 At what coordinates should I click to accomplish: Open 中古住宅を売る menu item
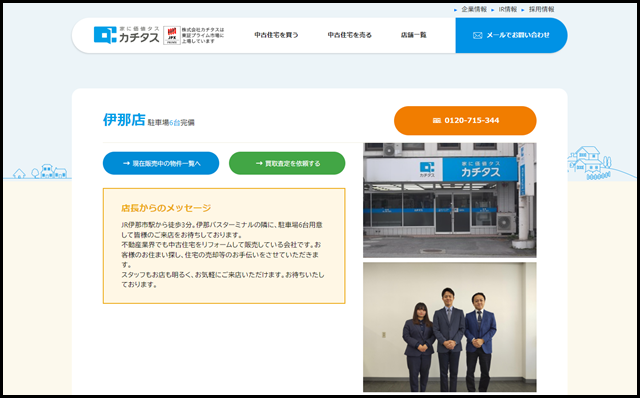click(349, 35)
